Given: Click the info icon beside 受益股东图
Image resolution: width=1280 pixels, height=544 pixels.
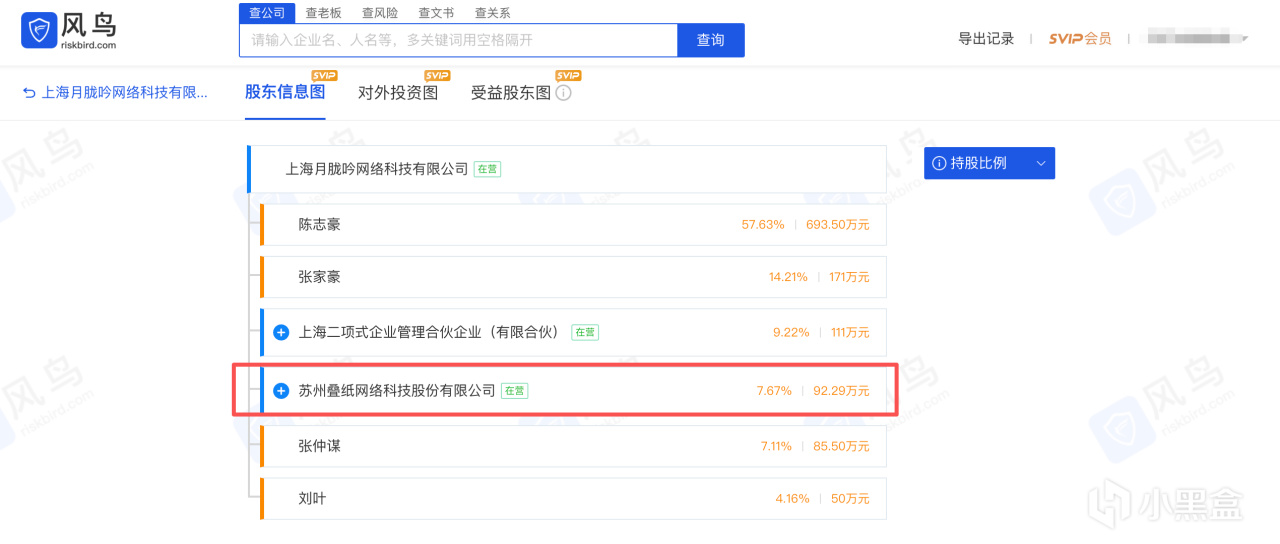Looking at the screenshot, I should pyautogui.click(x=564, y=93).
